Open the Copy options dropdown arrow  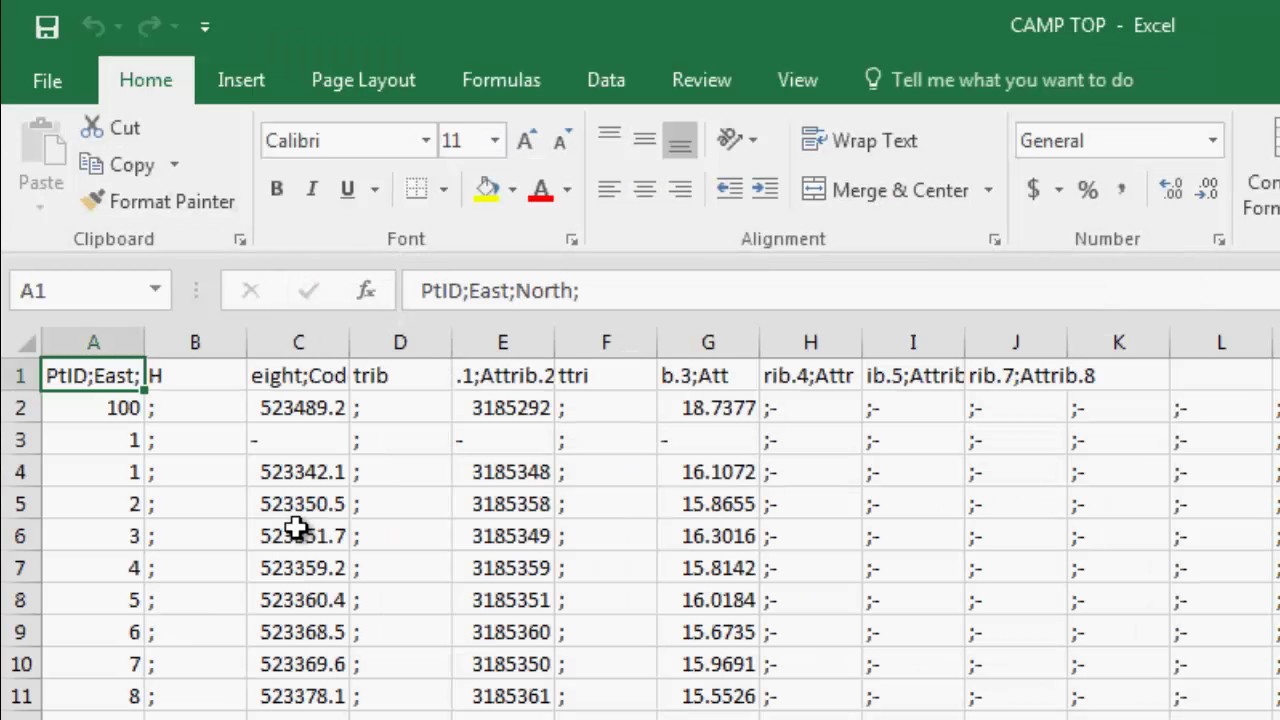(174, 164)
